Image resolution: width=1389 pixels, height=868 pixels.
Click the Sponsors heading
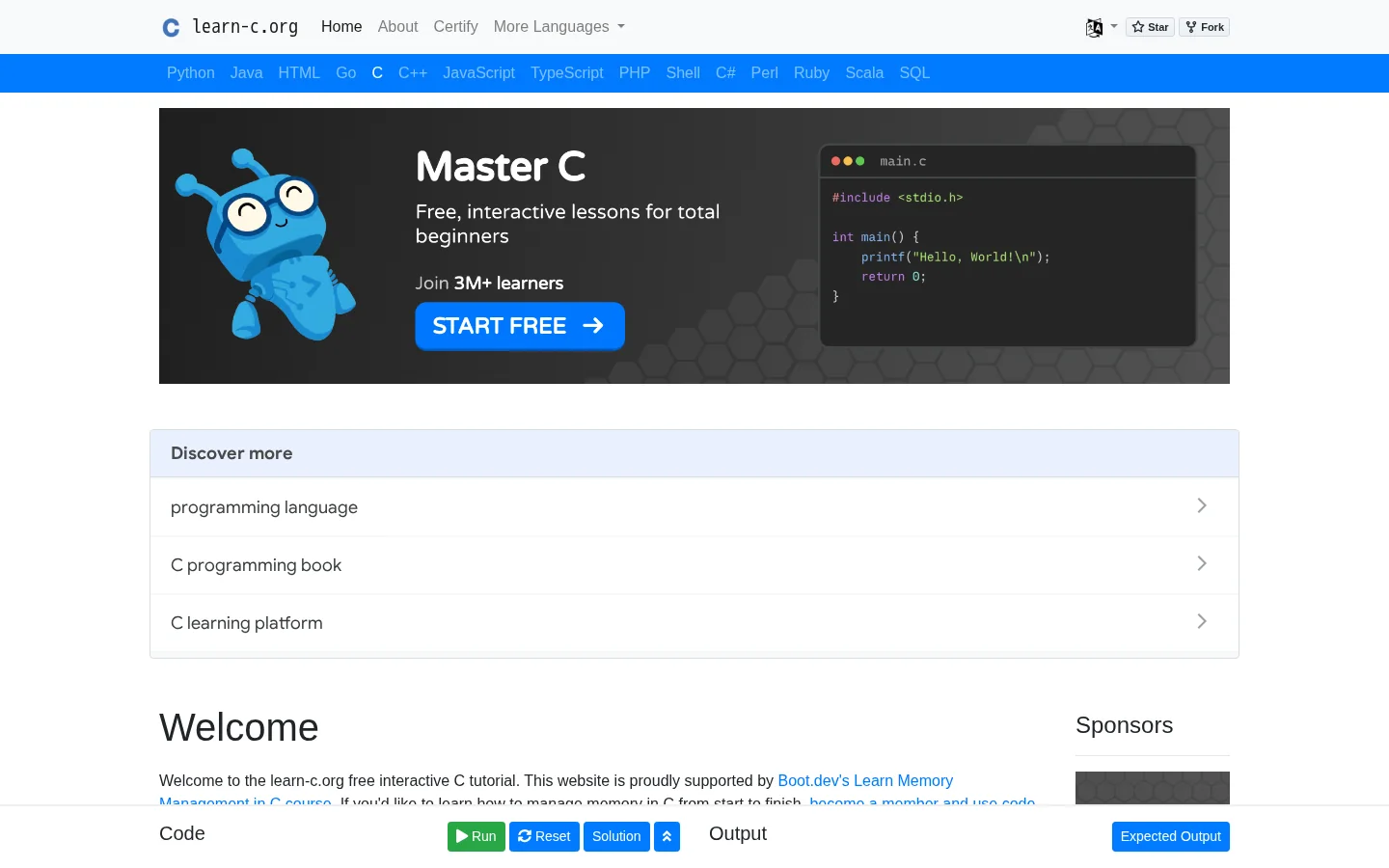coord(1124,725)
